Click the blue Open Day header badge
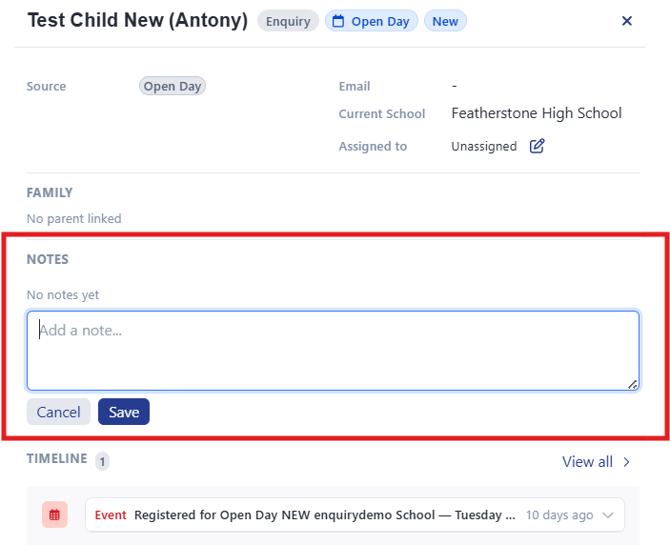Image resolution: width=670 pixels, height=545 pixels. tap(371, 21)
